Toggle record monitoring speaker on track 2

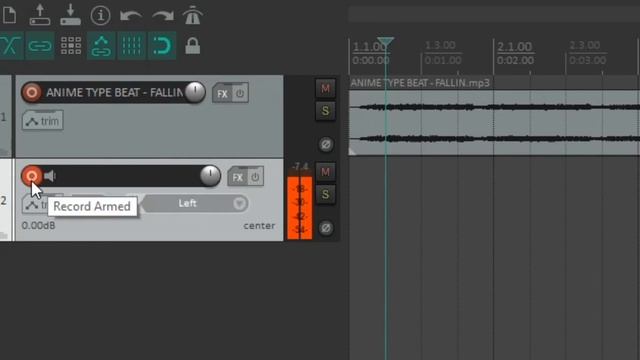click(50, 176)
